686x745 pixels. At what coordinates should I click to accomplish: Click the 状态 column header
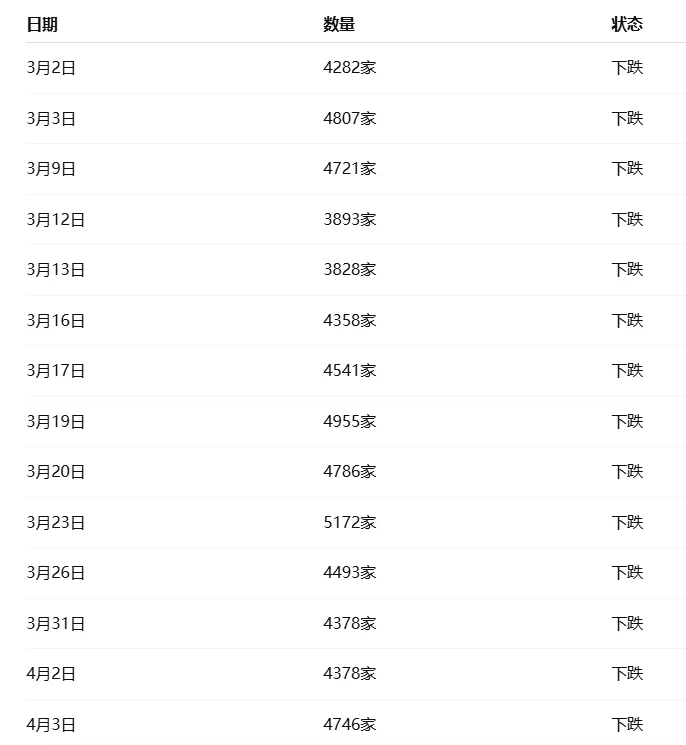[x=627, y=24]
